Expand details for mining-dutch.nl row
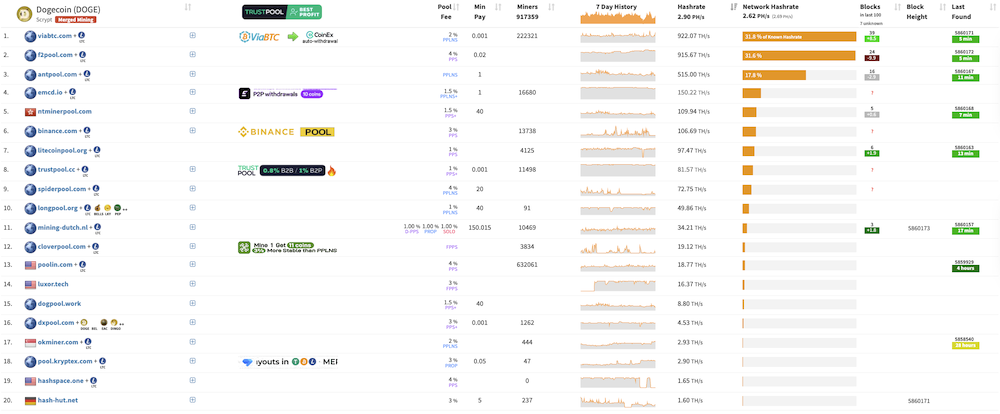 click(192, 227)
